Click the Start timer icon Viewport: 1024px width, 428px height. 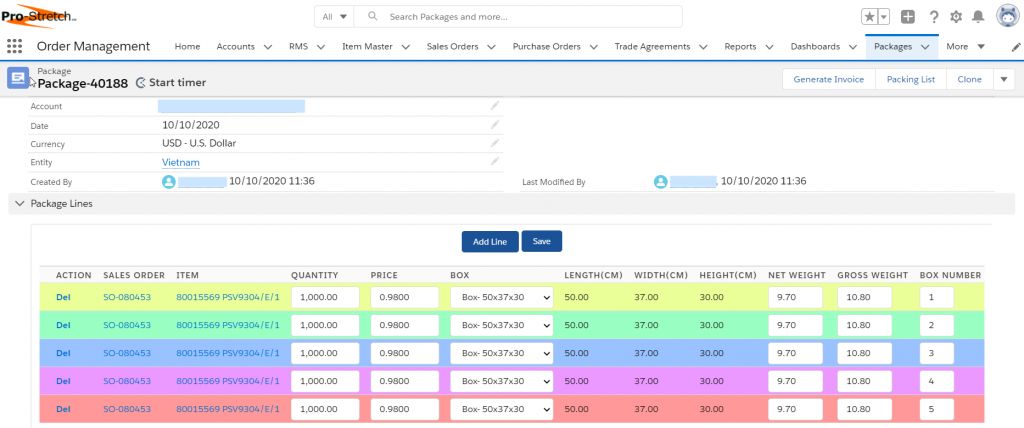pos(141,83)
